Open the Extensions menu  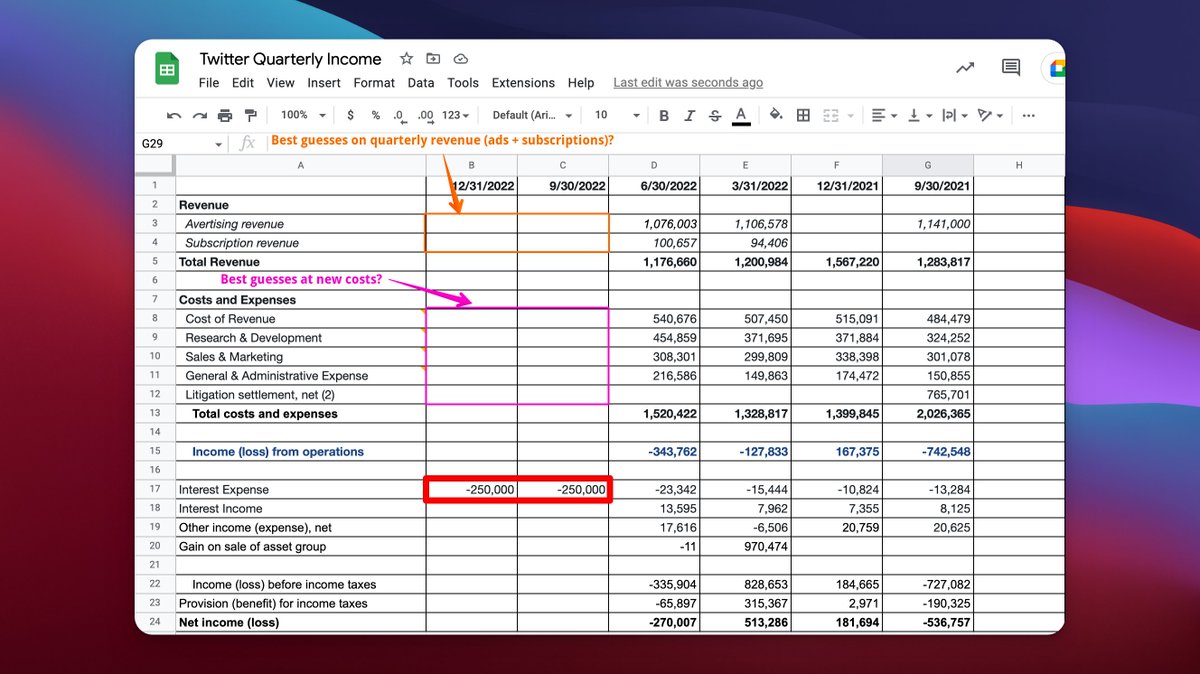click(523, 83)
